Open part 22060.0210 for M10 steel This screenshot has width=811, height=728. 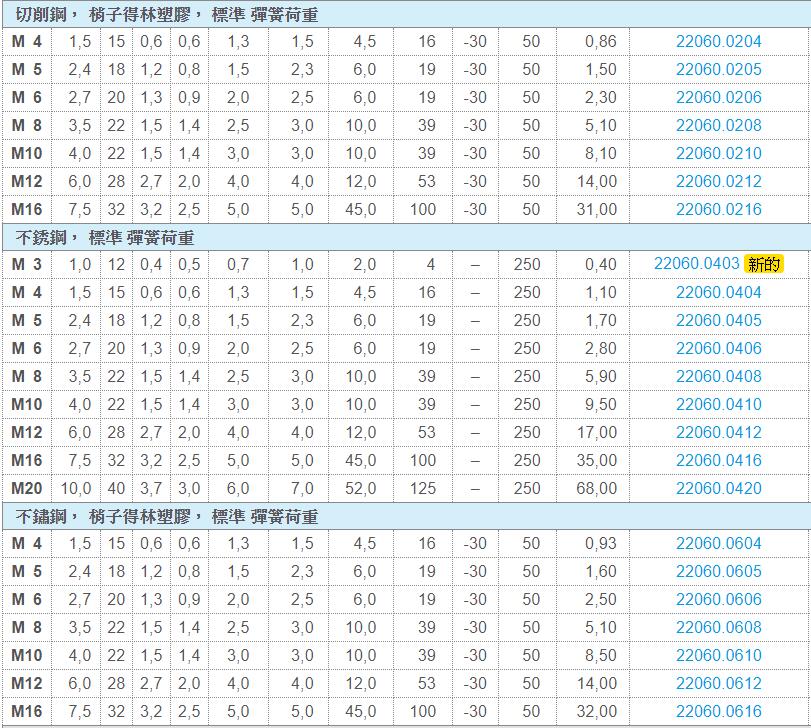[718, 154]
